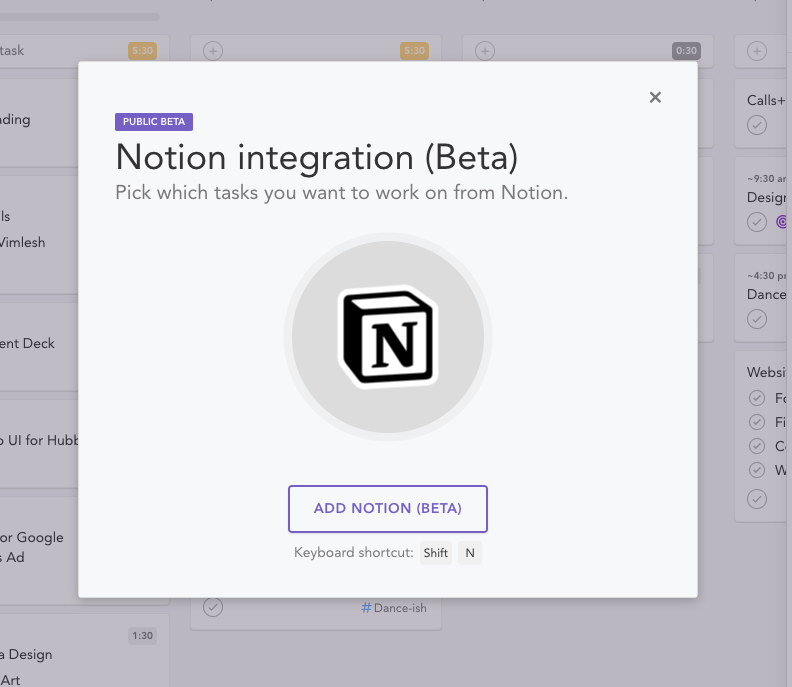The image size is (792, 687).
Task: Click the Shift shortcut key label
Action: pos(435,553)
